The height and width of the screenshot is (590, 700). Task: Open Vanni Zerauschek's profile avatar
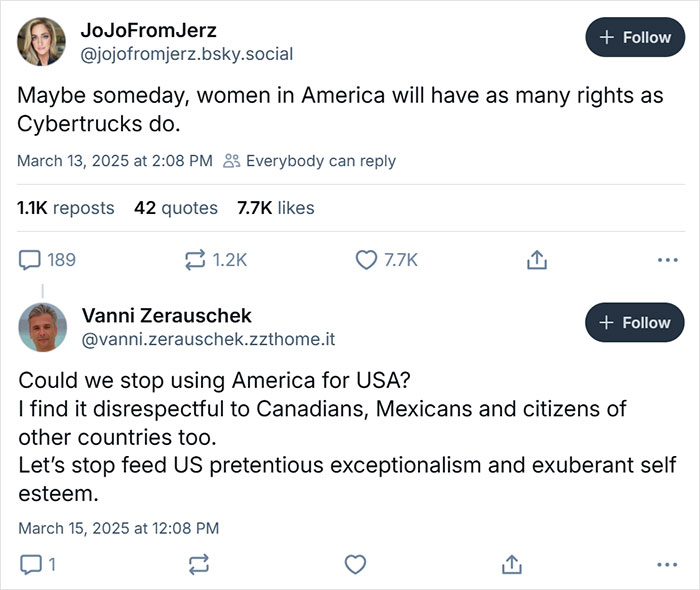43,326
